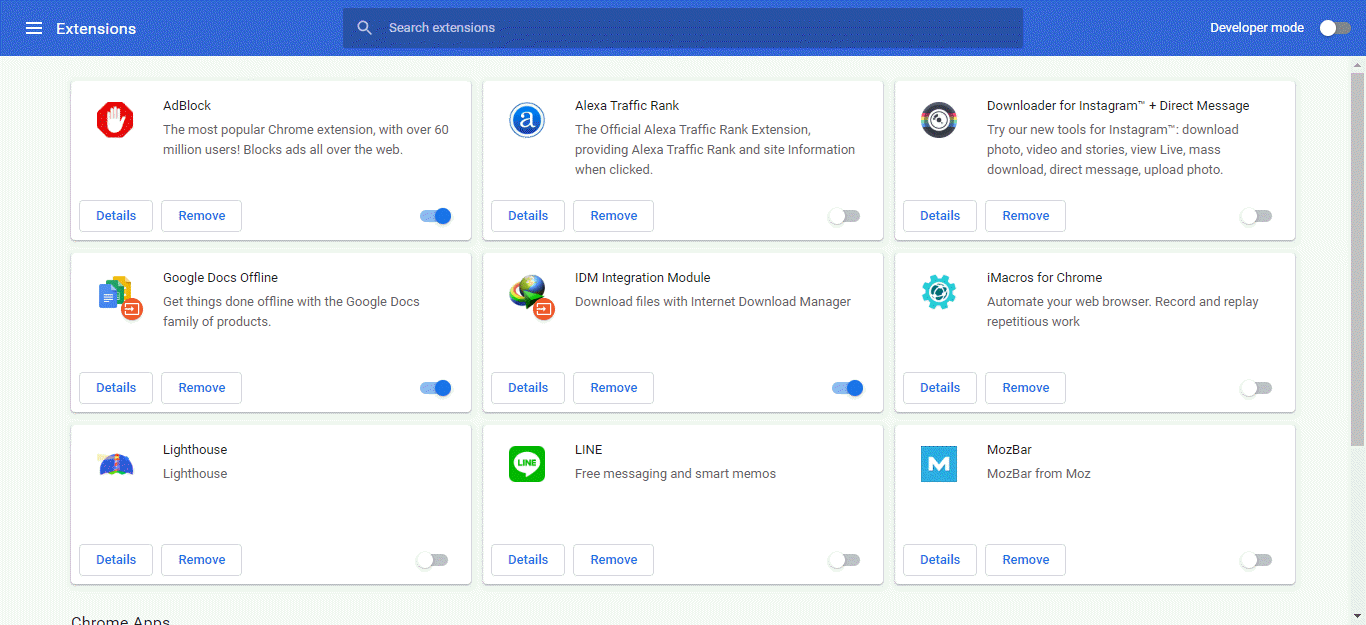1366x625 pixels.
Task: Click the "Alexa Traffic Rank" title
Action: tap(627, 106)
